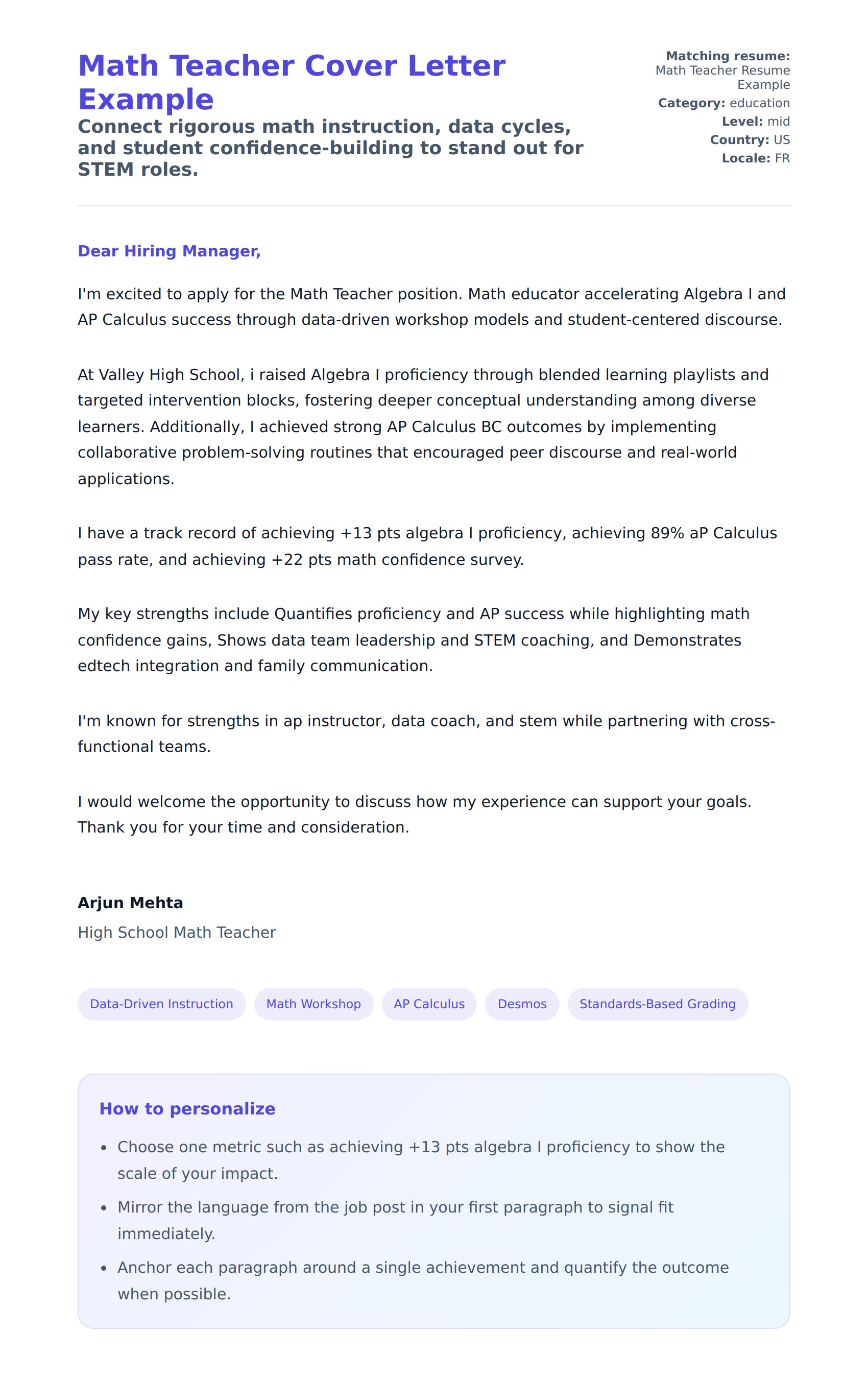Click the paragraph starting "My key strengths include"
This screenshot has height=1378, width=868.
[x=413, y=640]
